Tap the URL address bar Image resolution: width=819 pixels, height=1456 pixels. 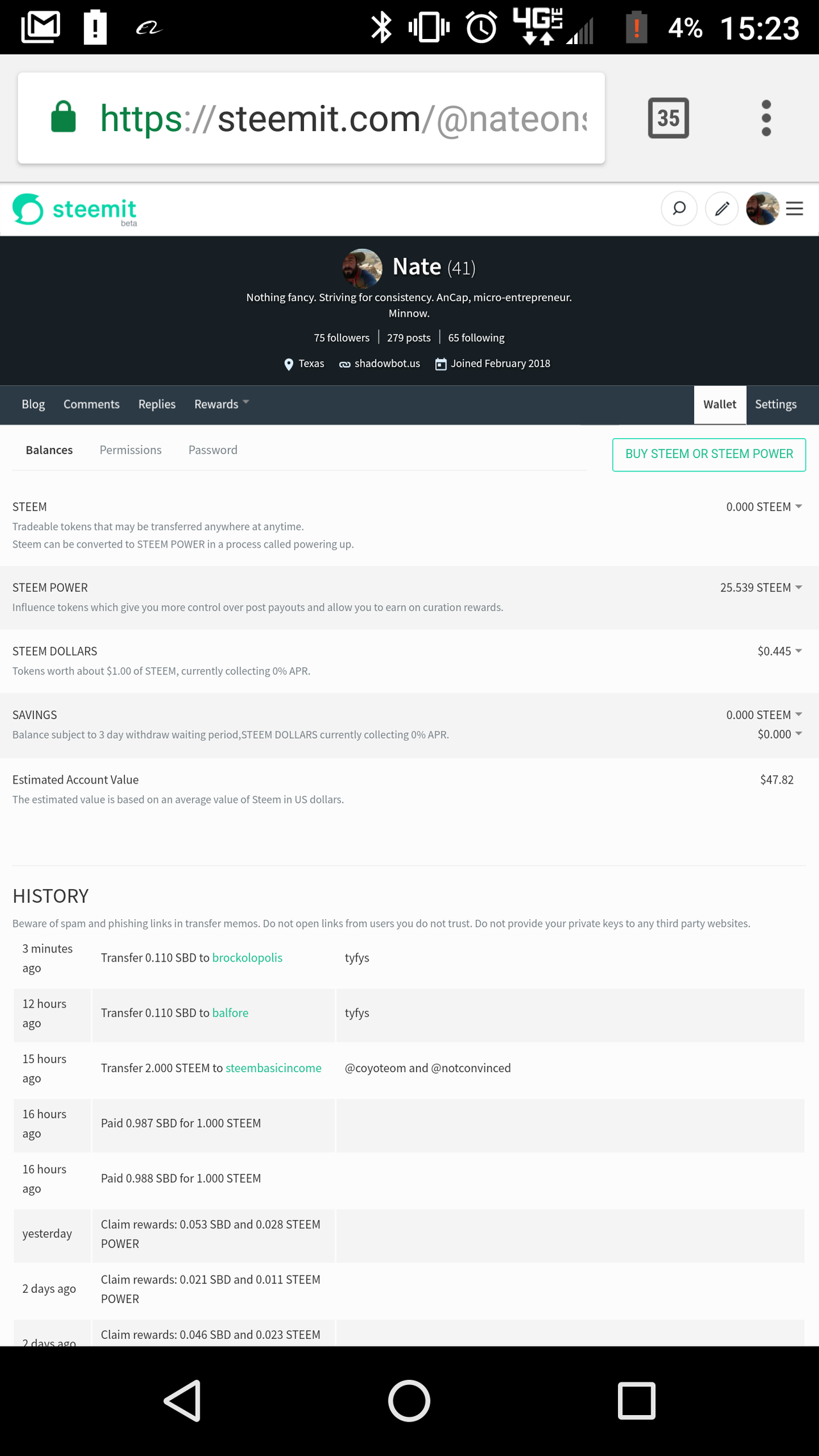click(x=312, y=118)
